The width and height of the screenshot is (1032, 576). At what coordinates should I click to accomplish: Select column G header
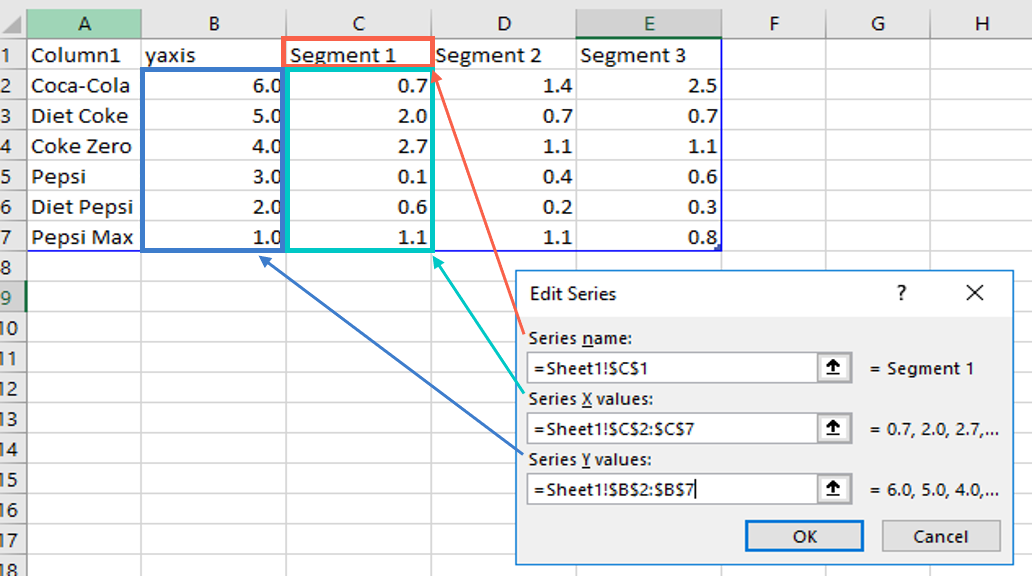click(878, 24)
